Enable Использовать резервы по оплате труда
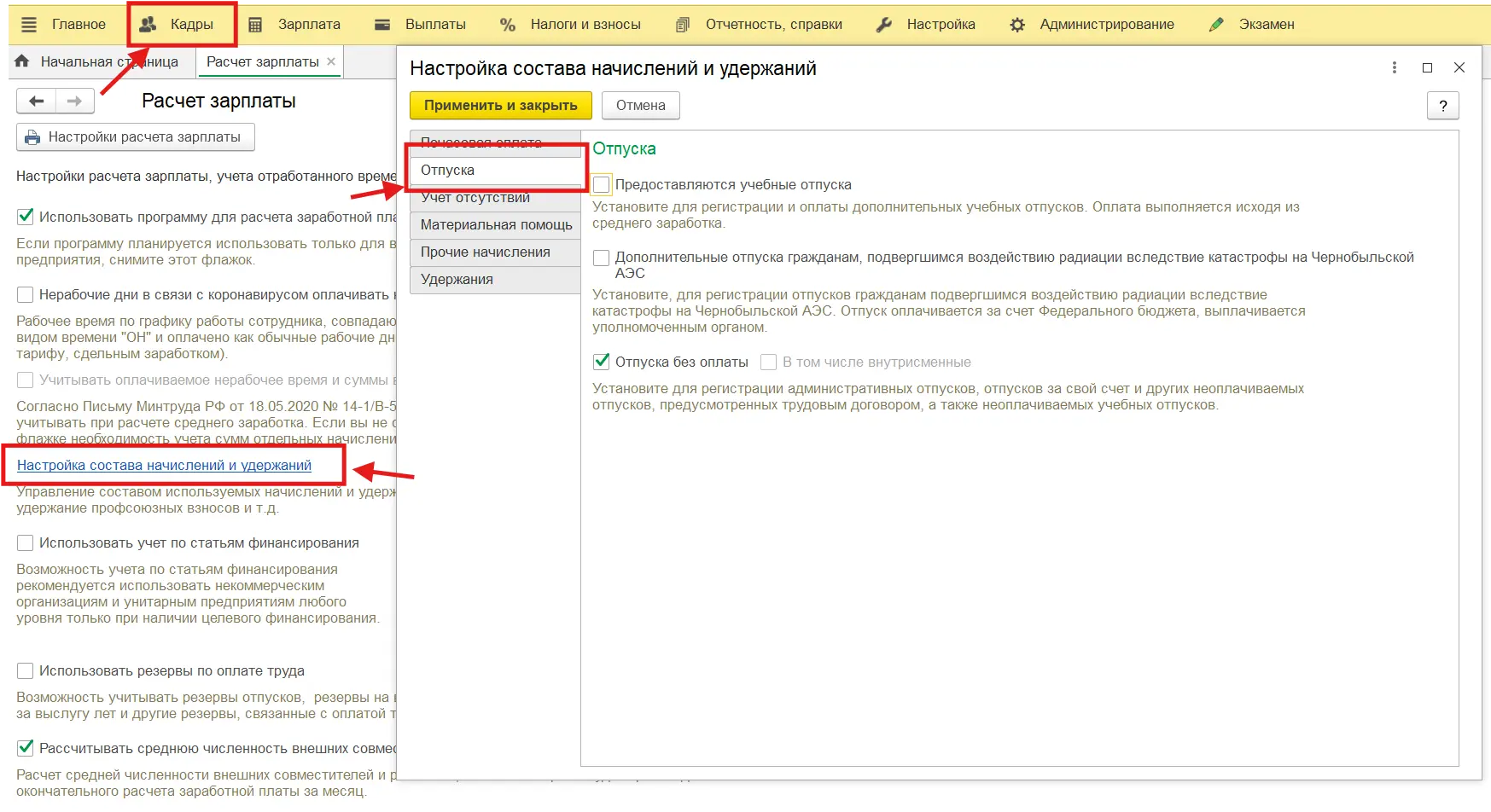This screenshot has height=812, width=1491. (x=26, y=671)
